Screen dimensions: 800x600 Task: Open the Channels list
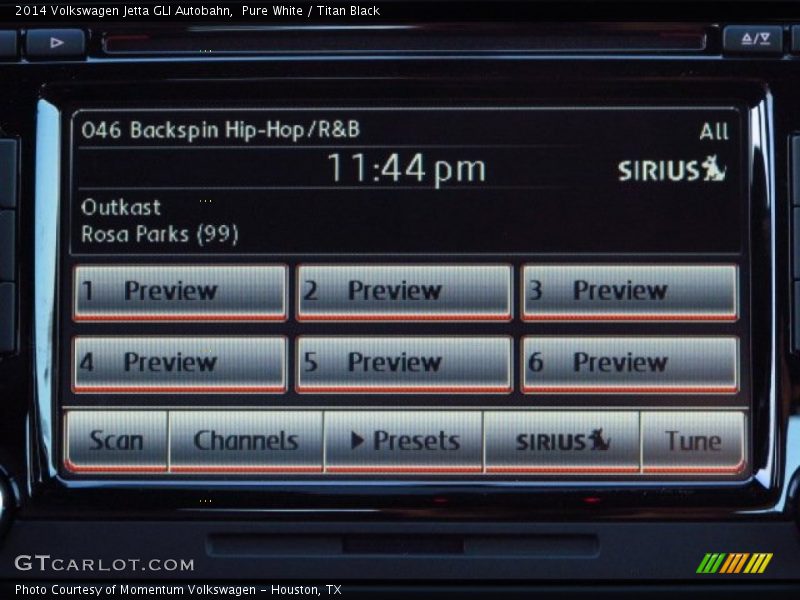246,441
